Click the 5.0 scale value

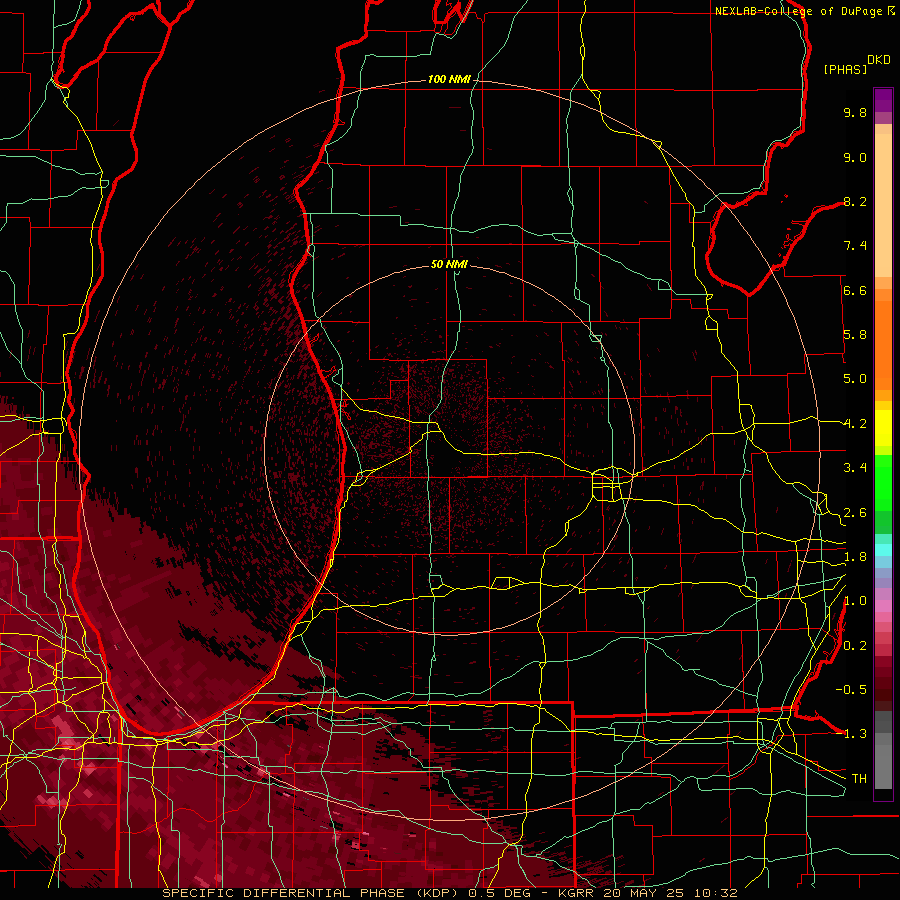pyautogui.click(x=855, y=379)
